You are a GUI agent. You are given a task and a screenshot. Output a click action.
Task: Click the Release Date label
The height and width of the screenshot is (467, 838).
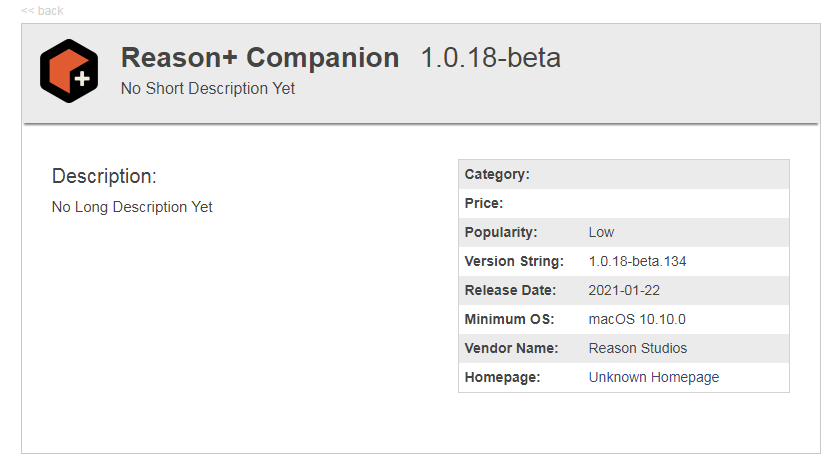[510, 290]
